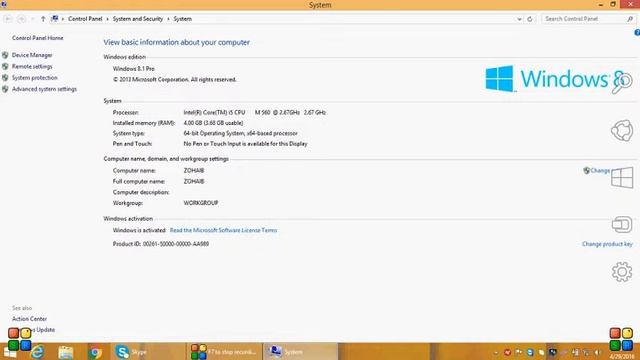Open Windows Update under See also
This screenshot has height=360, width=640.
point(43,330)
